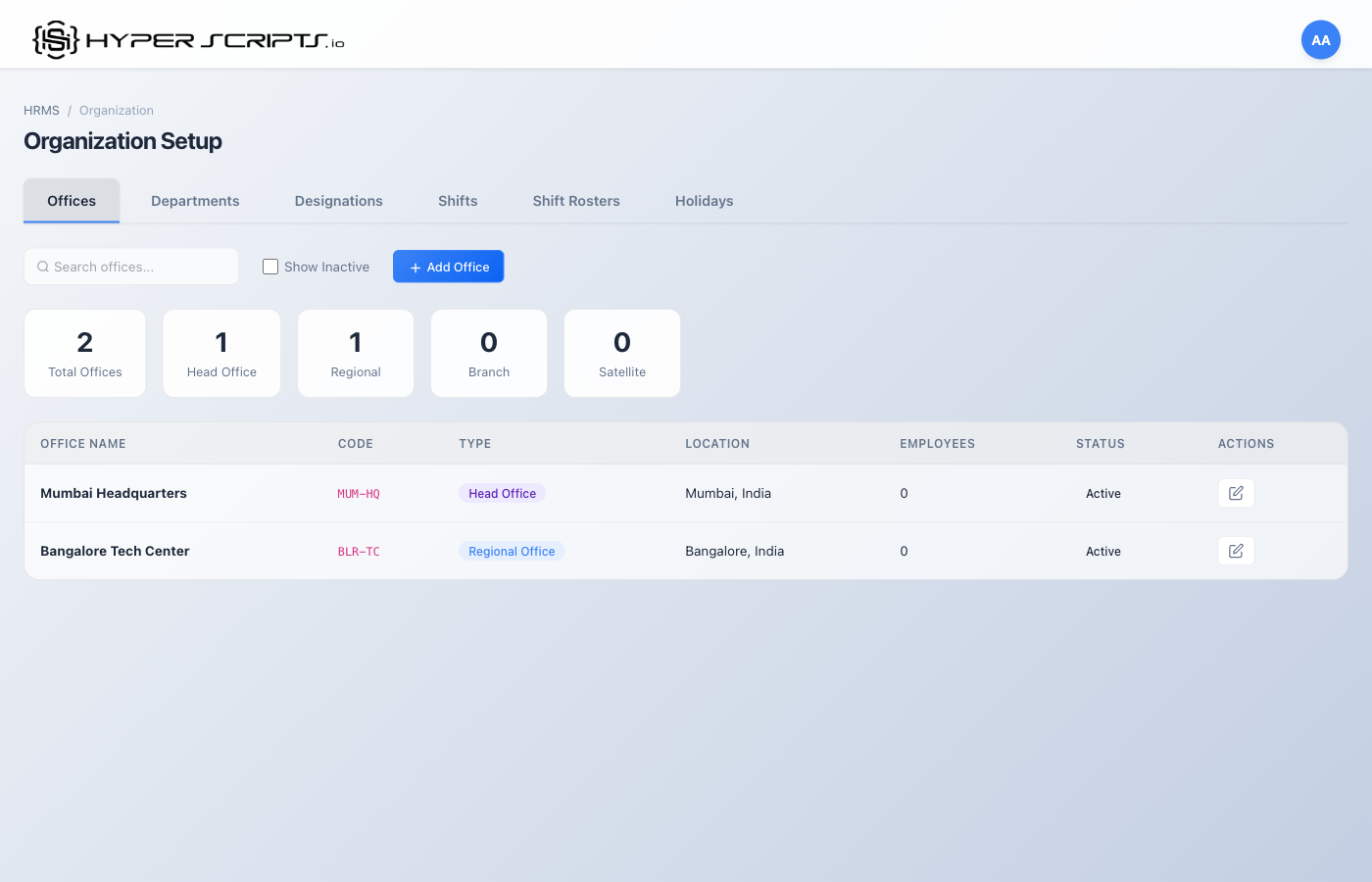The width and height of the screenshot is (1372, 882).
Task: Enable the Show Inactive checkbox
Action: pos(269,266)
